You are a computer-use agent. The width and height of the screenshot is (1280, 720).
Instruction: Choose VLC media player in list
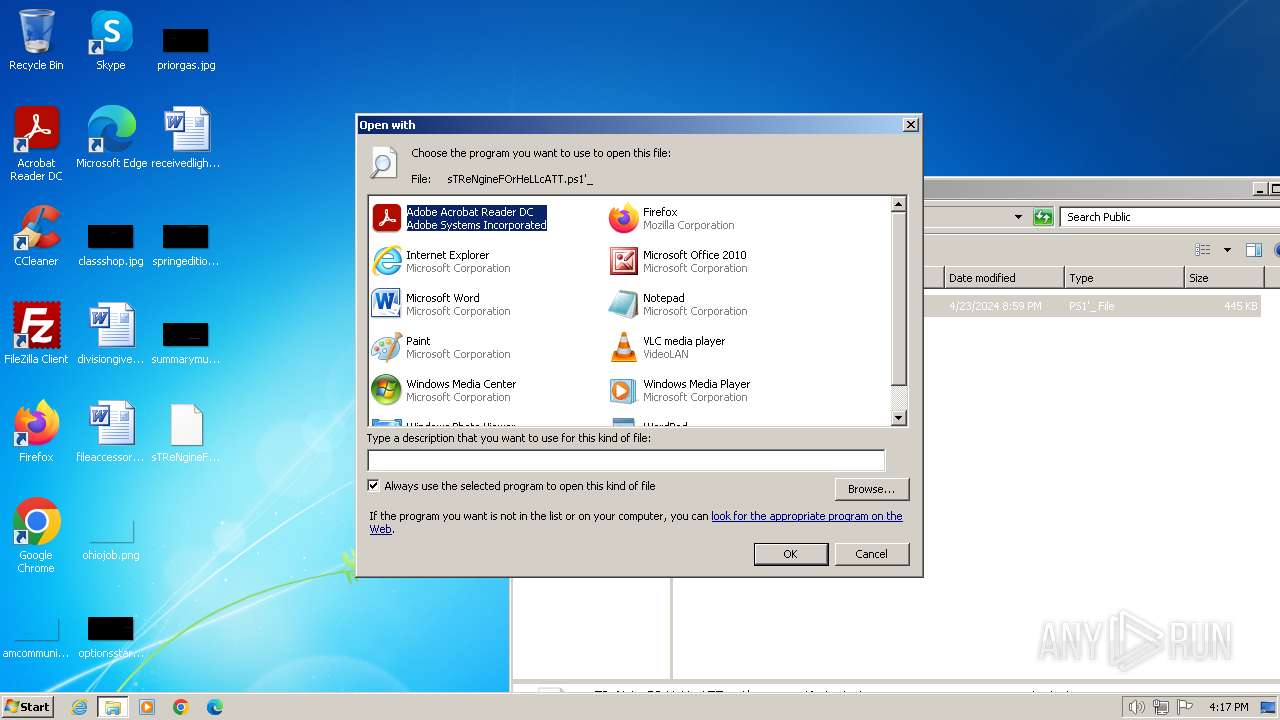coord(667,347)
